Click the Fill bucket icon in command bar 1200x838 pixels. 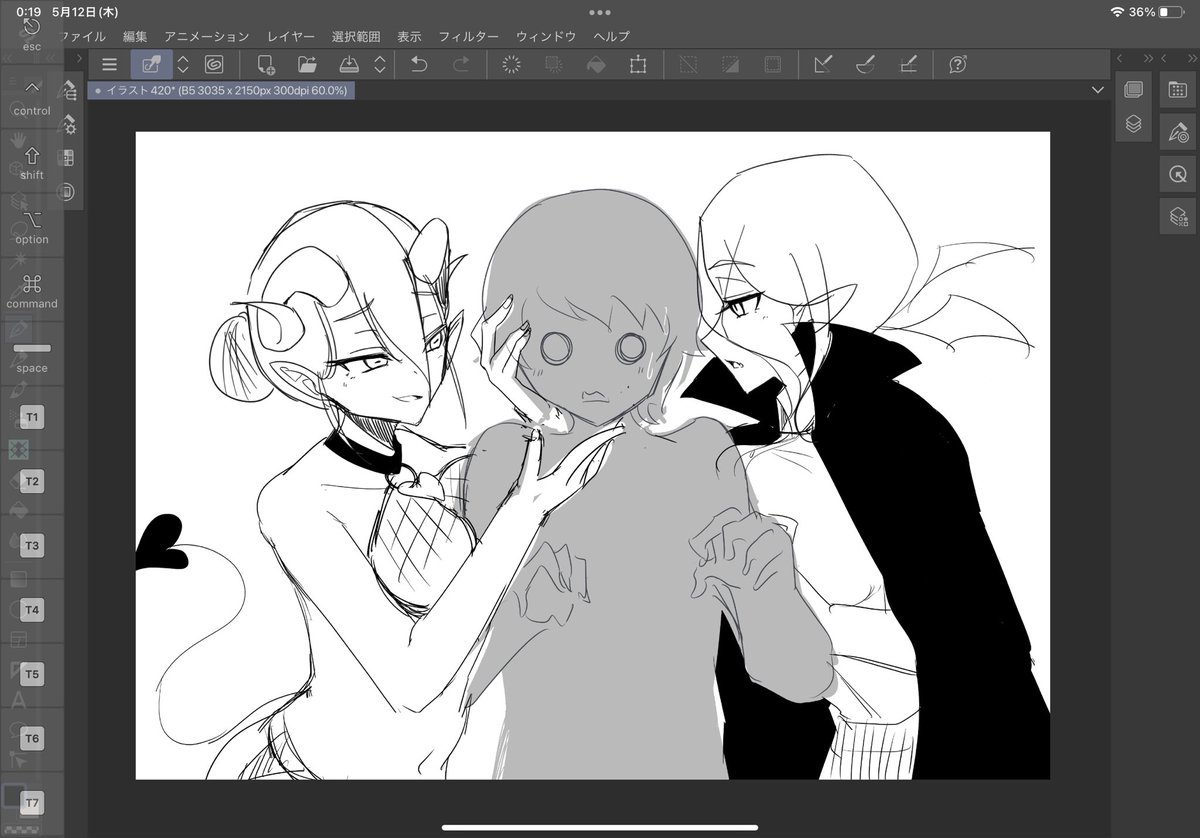click(x=595, y=65)
